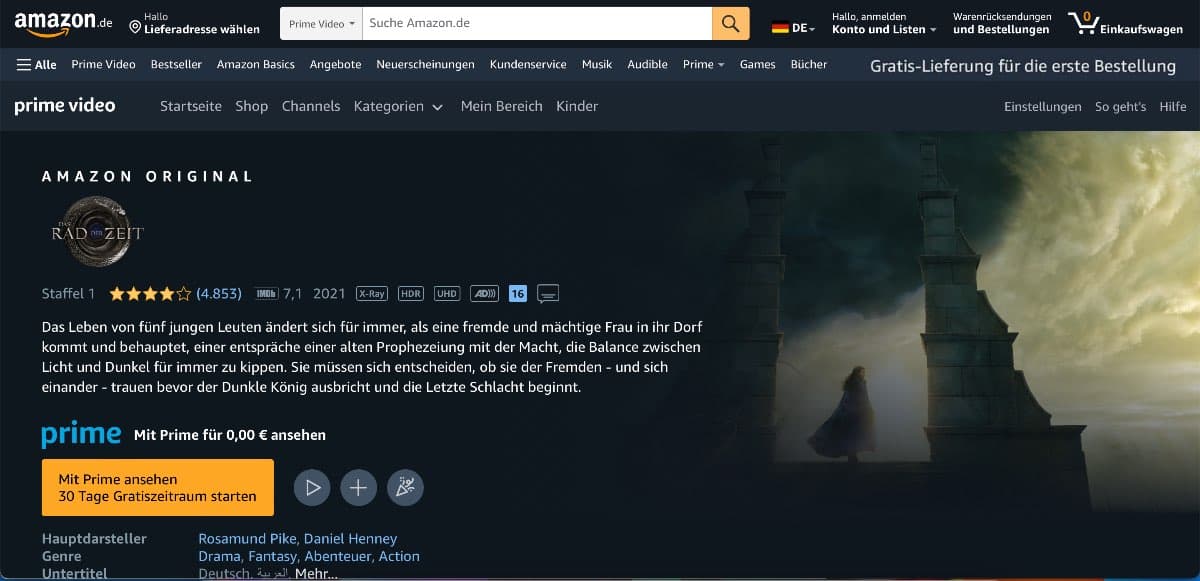The width and height of the screenshot is (1200, 581).
Task: Click the Daniel Henney link
Action: pos(350,538)
